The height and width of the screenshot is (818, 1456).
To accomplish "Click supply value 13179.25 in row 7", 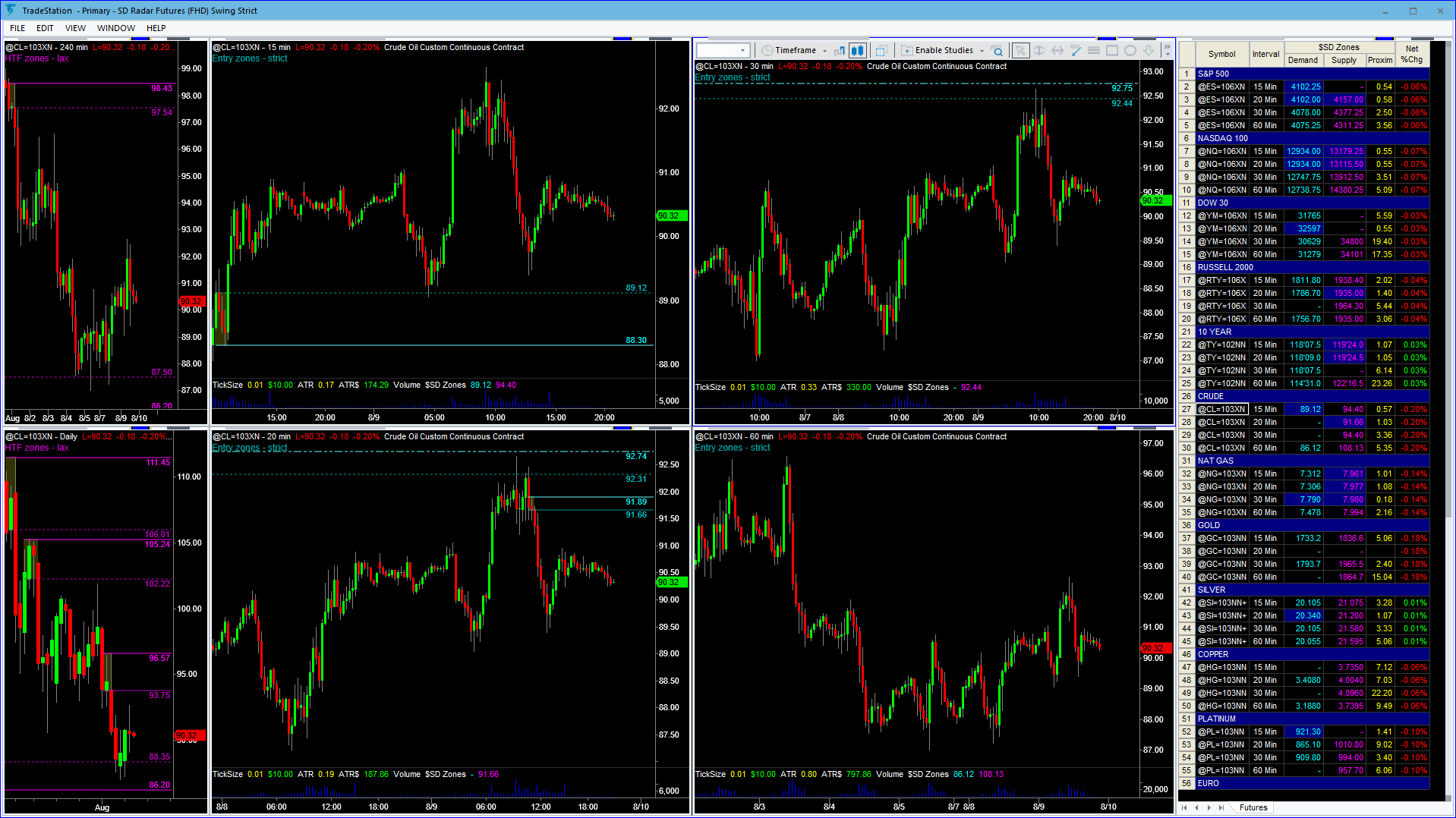I will coord(1344,152).
